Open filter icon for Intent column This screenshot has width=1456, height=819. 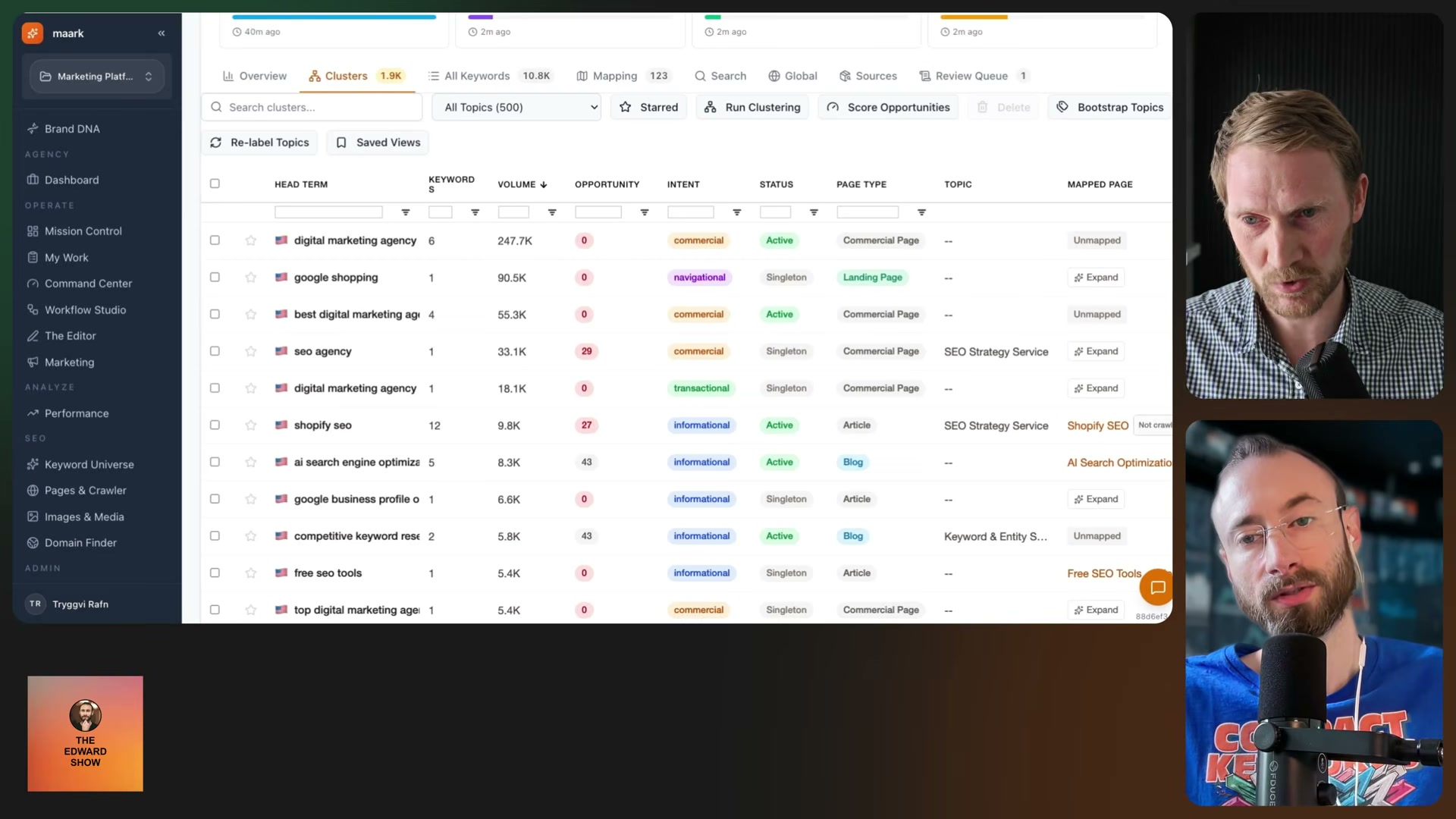click(x=737, y=212)
